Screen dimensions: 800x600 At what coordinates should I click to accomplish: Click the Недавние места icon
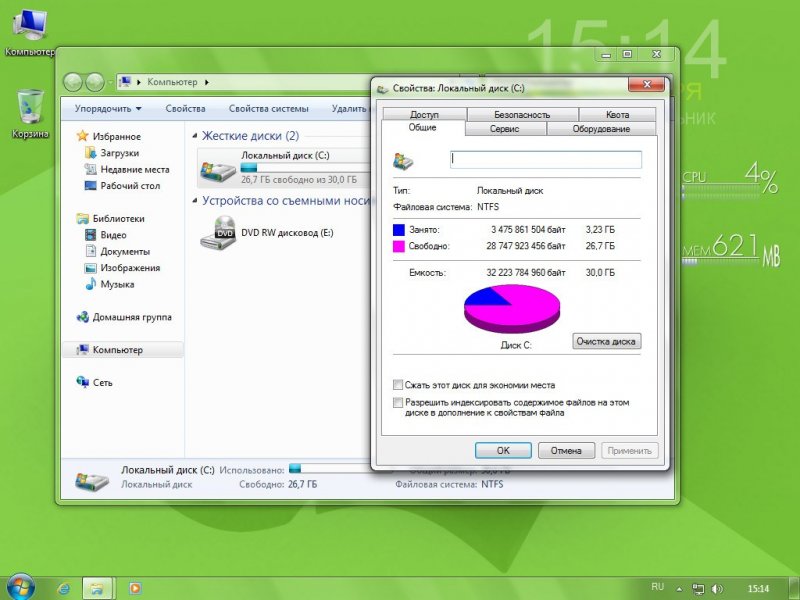[x=90, y=169]
